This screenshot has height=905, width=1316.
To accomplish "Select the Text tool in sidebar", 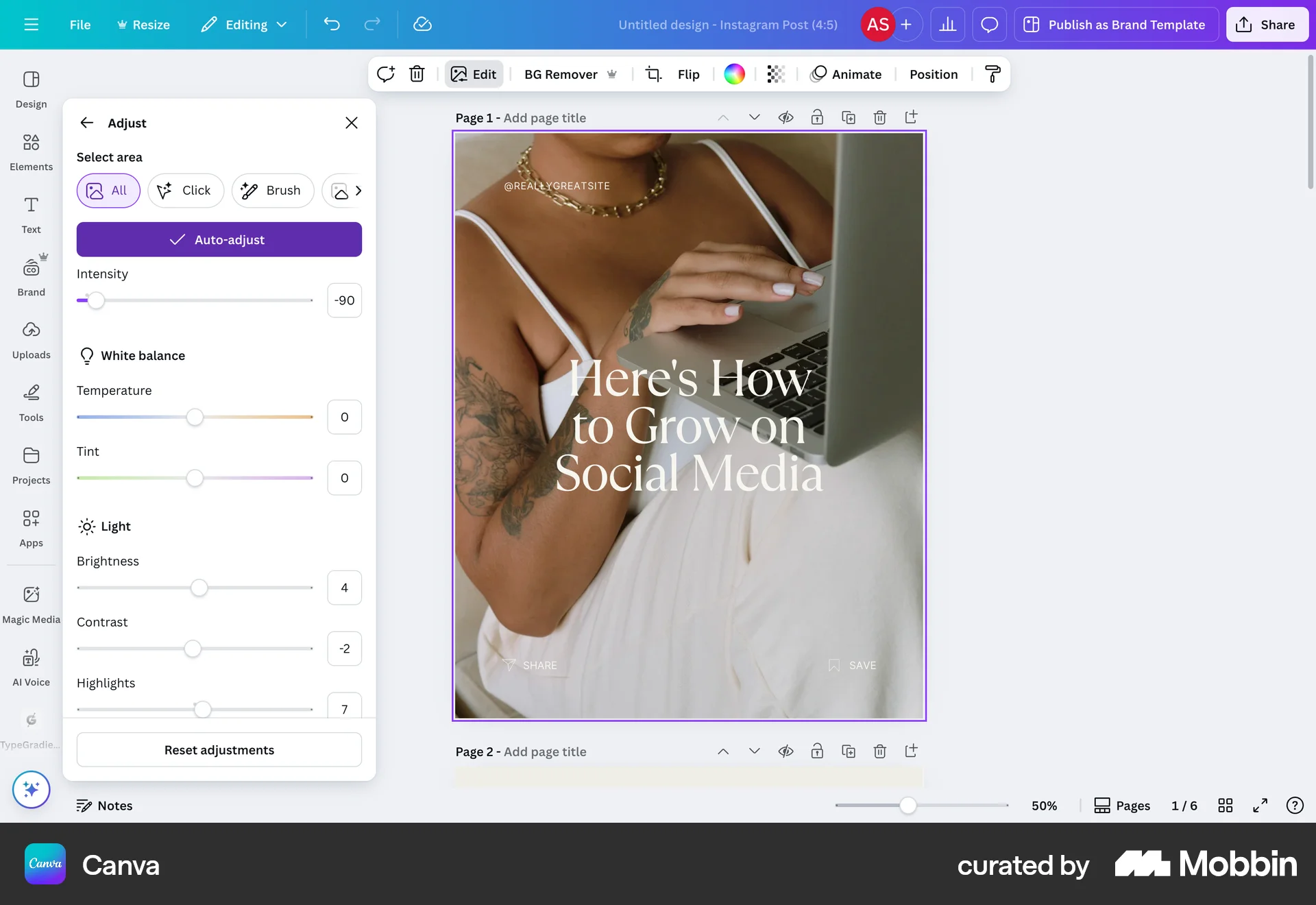I will tap(31, 214).
